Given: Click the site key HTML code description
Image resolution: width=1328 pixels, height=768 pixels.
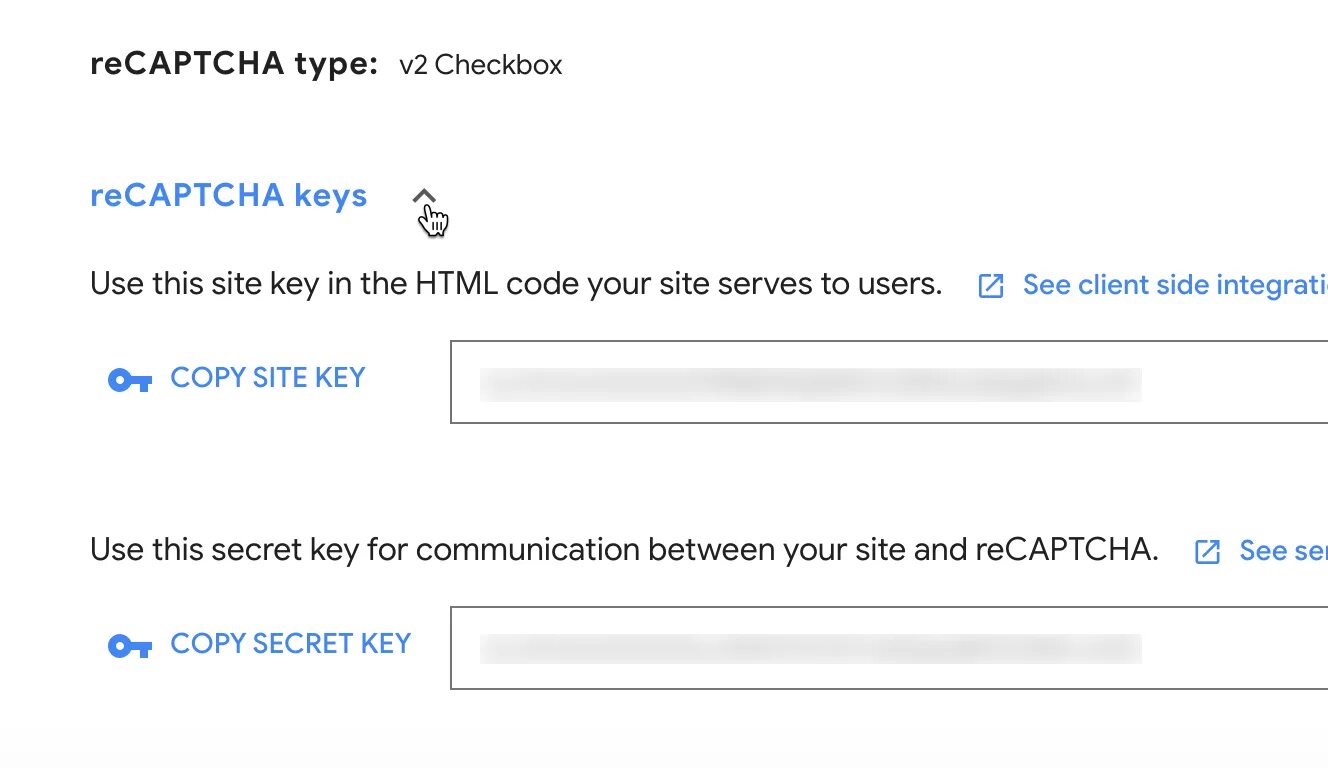Looking at the screenshot, I should (x=516, y=285).
